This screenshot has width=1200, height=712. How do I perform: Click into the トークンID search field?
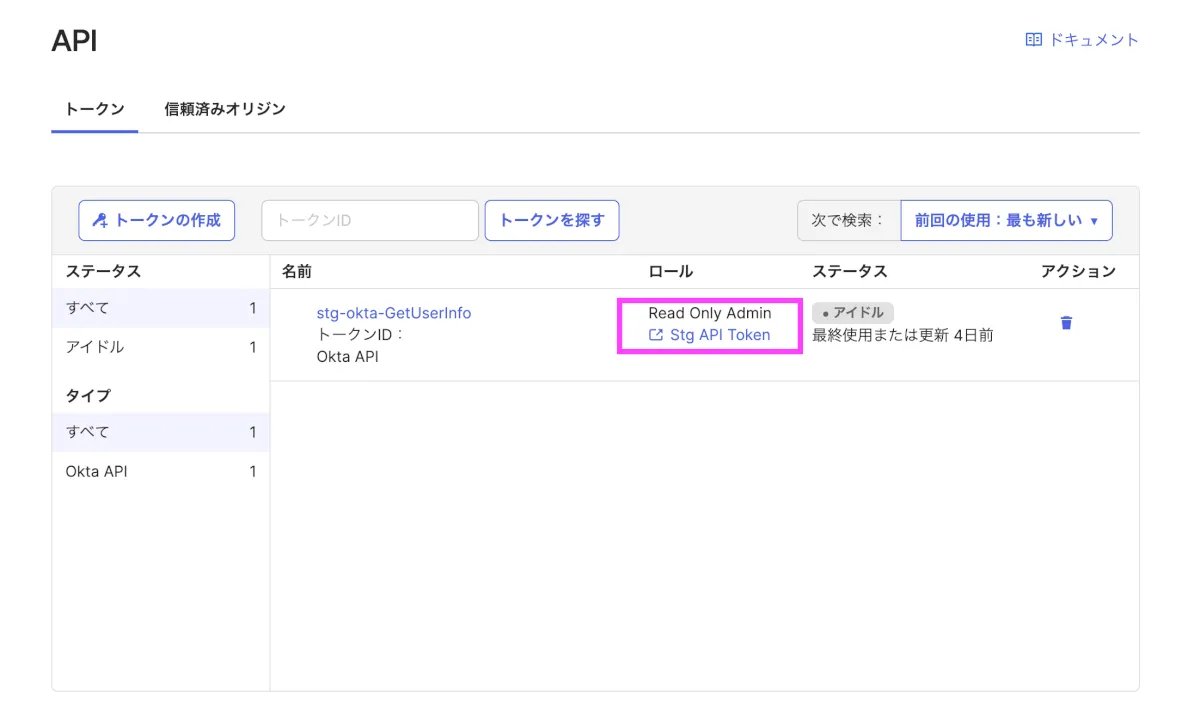click(x=370, y=221)
